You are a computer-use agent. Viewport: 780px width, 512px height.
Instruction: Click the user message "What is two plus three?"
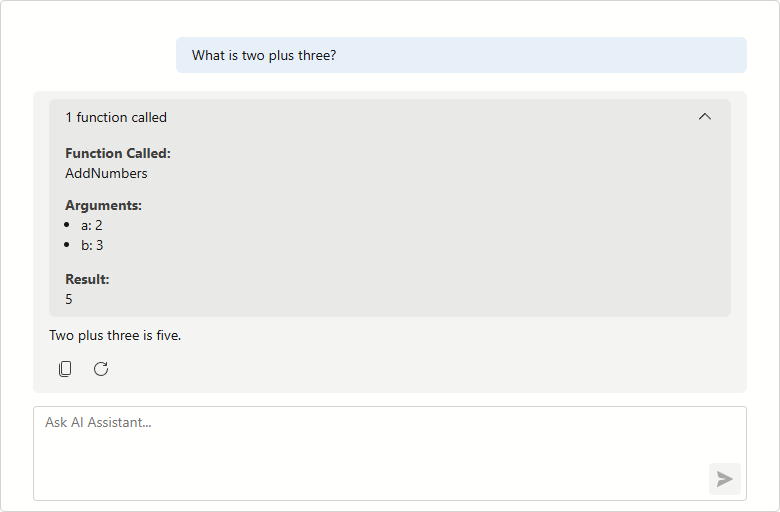[264, 55]
